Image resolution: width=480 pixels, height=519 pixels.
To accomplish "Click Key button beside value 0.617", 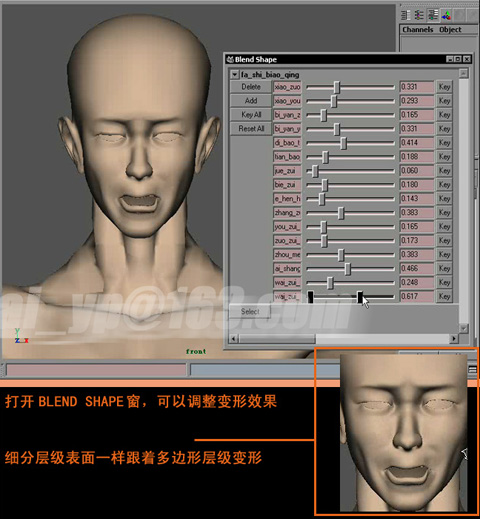I will click(444, 296).
